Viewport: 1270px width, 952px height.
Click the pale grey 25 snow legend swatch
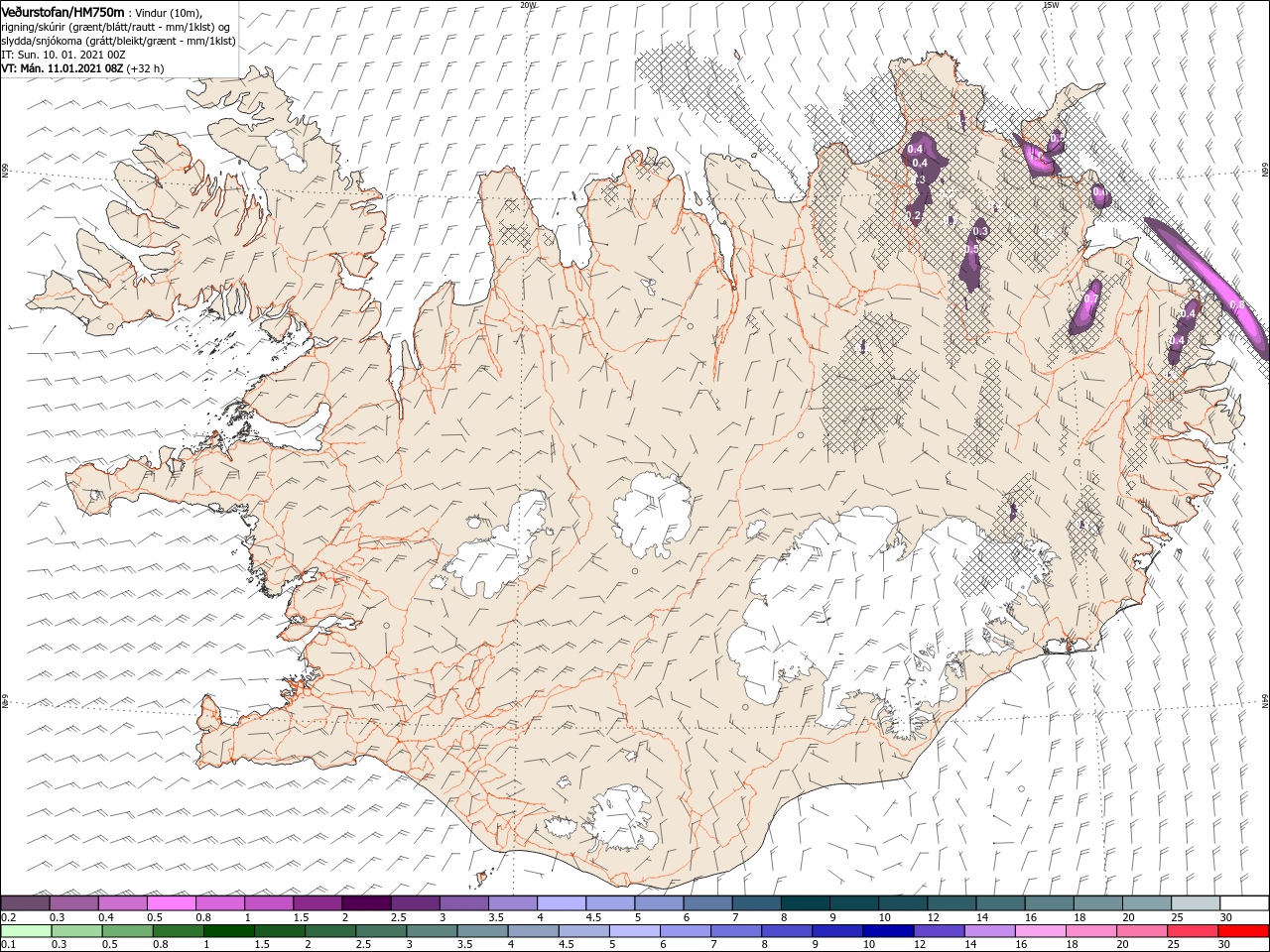(1196, 903)
